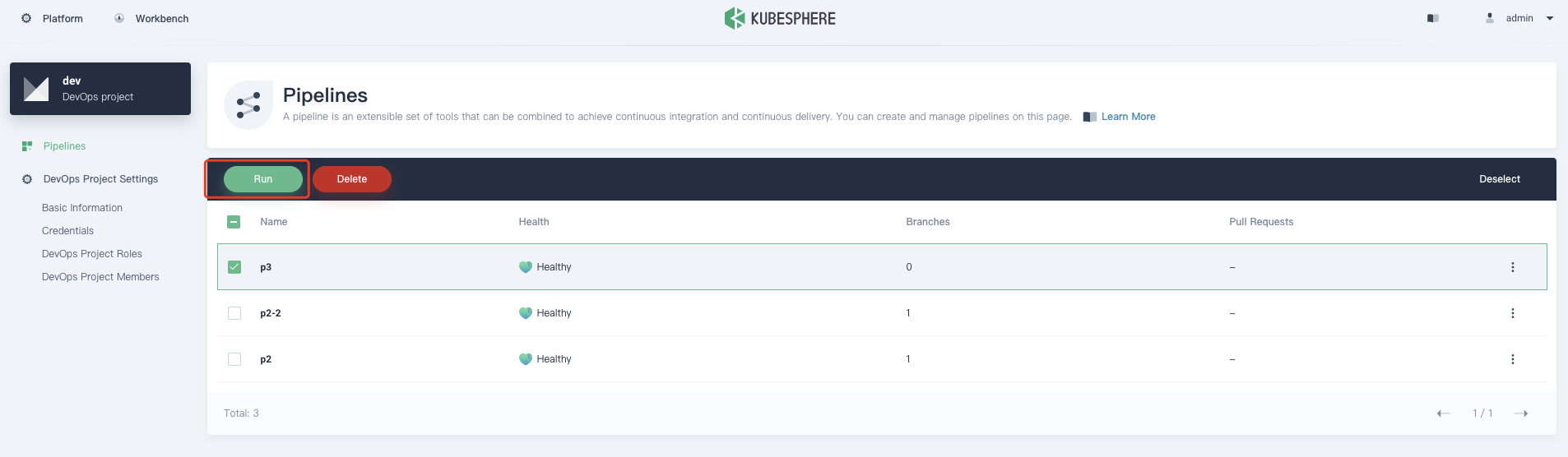Open DevOps Project Roles
This screenshot has width=1568, height=457.
click(92, 254)
